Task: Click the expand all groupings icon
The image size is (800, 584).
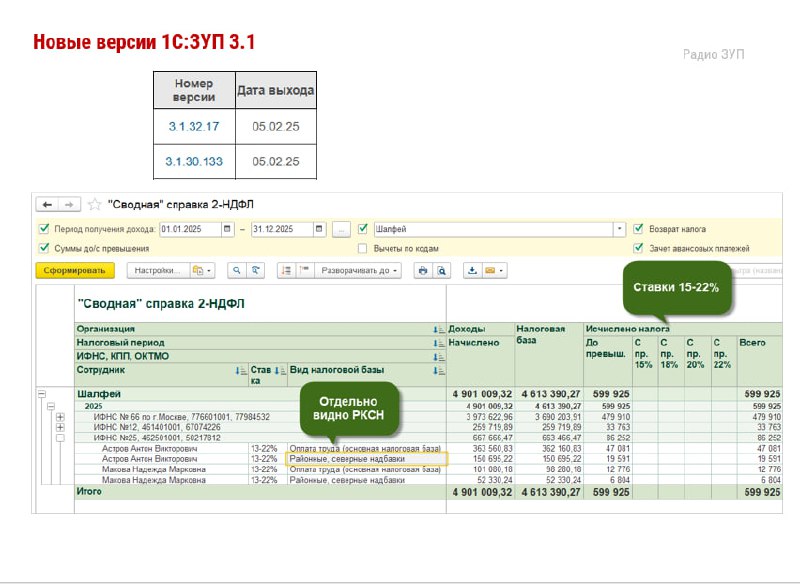Action: point(287,270)
